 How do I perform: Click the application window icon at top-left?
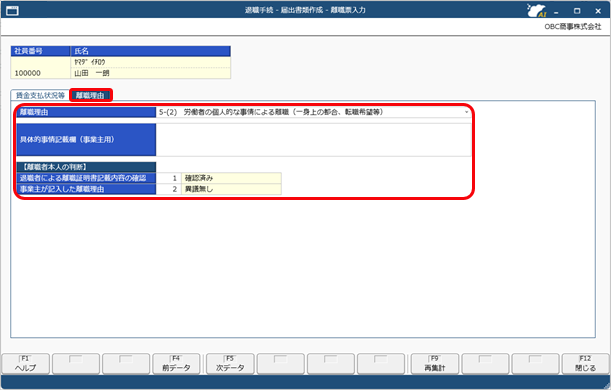coord(12,11)
